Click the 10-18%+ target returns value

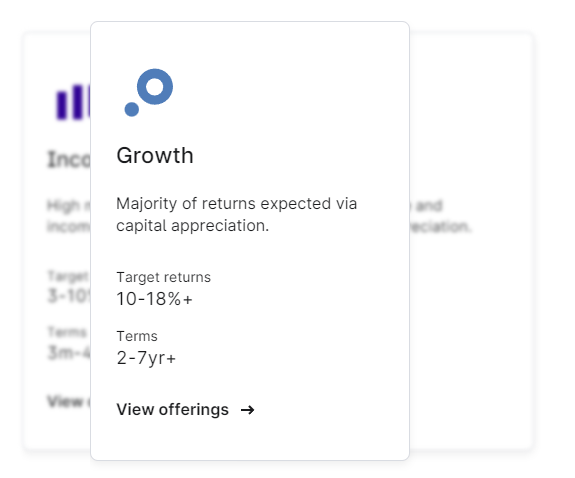click(x=154, y=299)
